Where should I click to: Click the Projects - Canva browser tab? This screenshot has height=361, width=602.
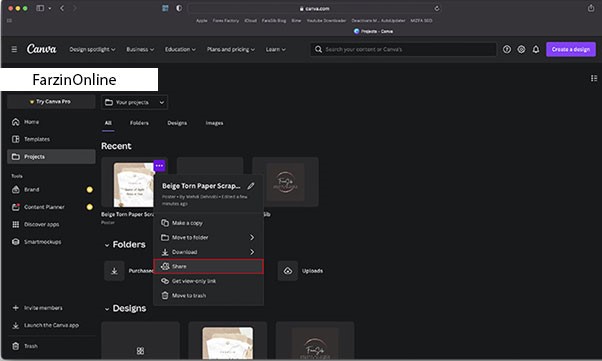[373, 31]
